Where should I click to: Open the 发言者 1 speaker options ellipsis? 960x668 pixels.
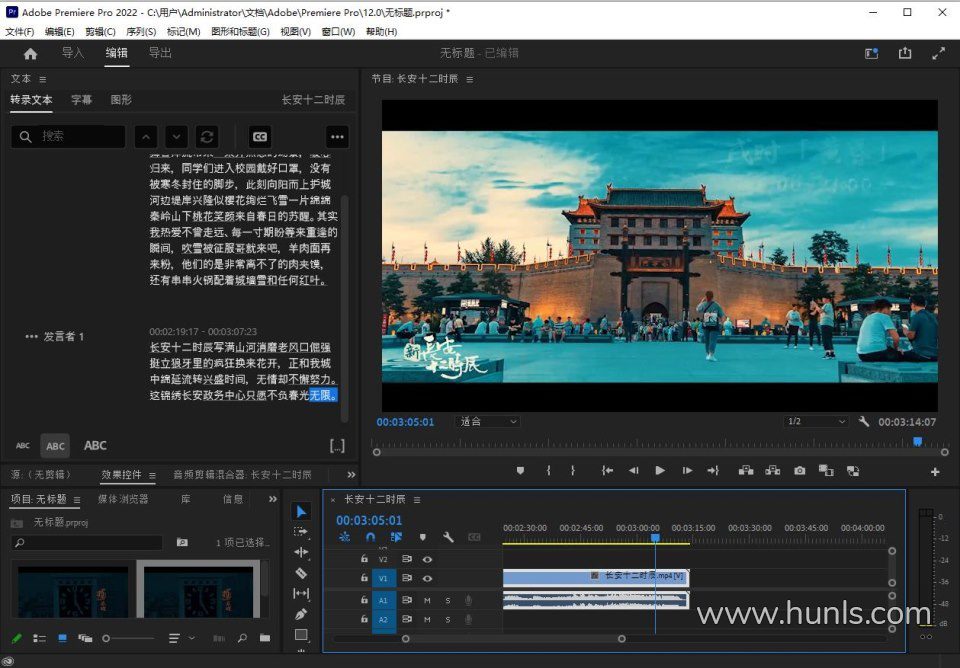[31, 336]
